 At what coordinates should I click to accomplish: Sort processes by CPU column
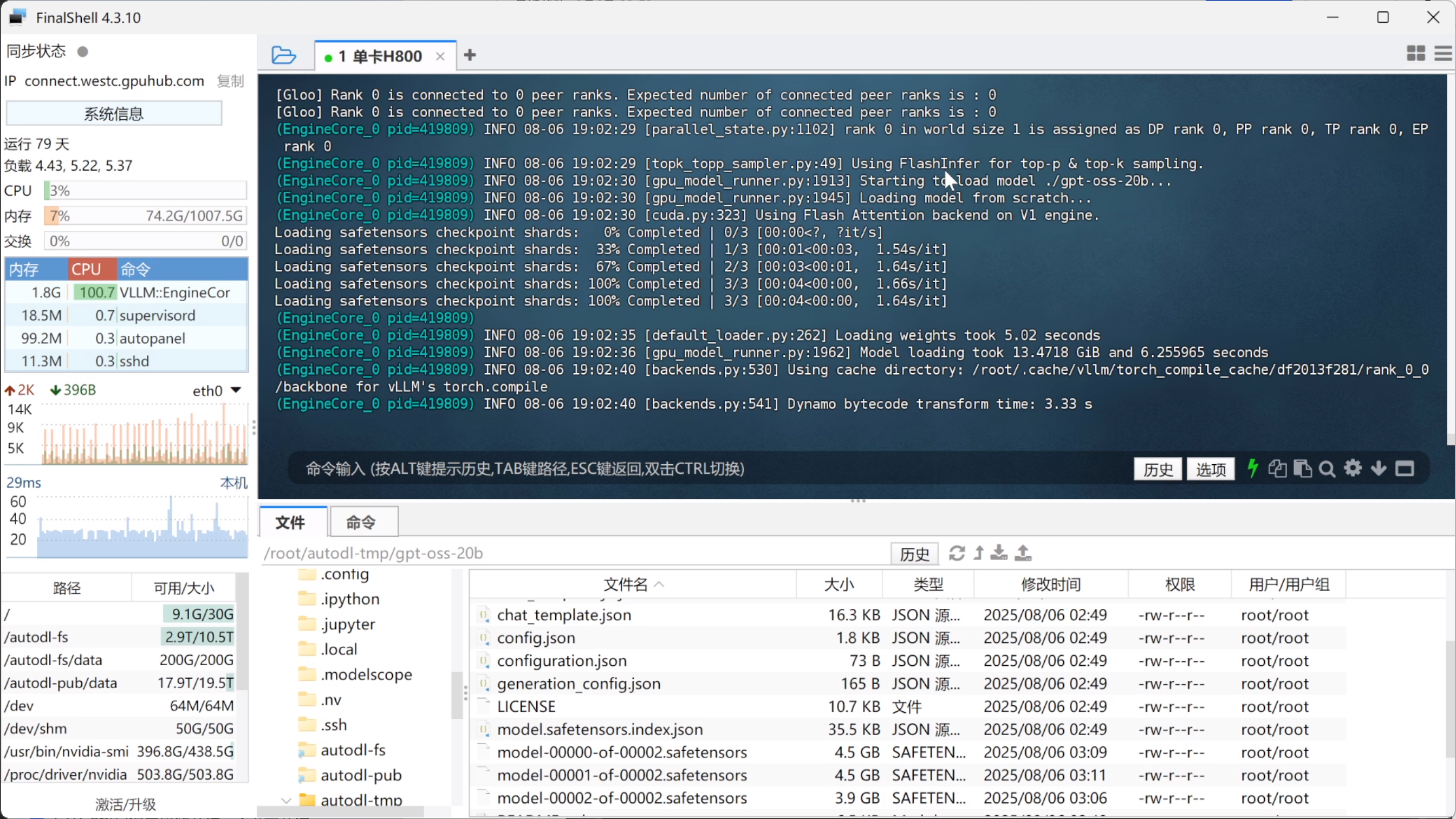[x=93, y=269]
